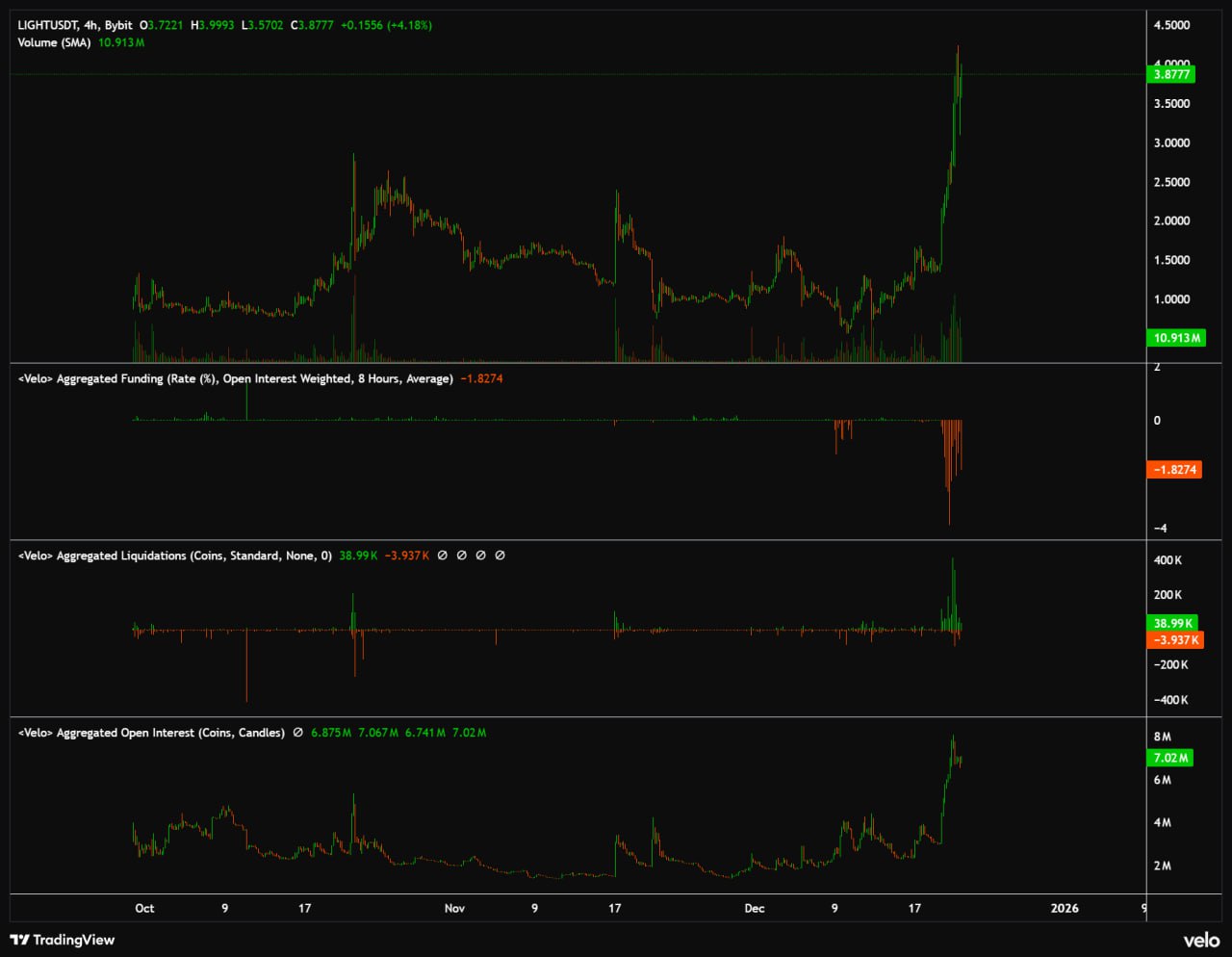Click the 200K liquidations axis label

[1168, 595]
